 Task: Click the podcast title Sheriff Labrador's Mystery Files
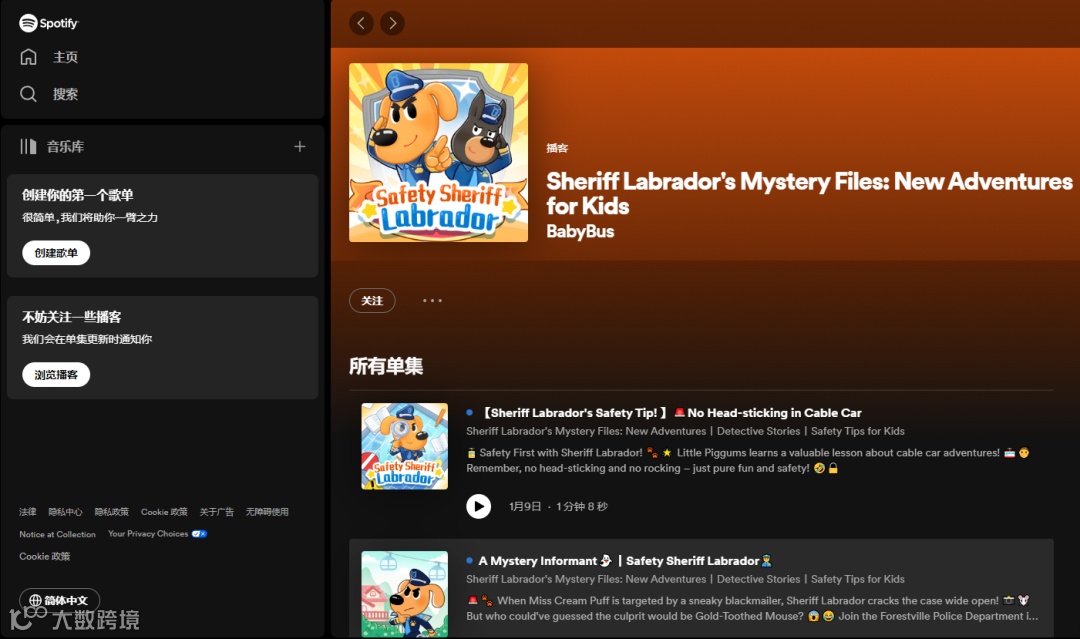pos(809,193)
